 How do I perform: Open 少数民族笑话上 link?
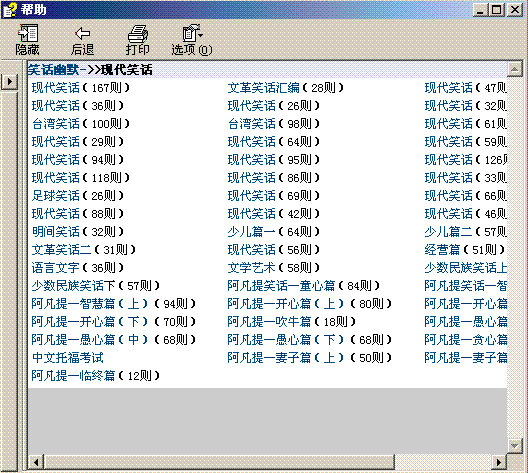pos(465,268)
